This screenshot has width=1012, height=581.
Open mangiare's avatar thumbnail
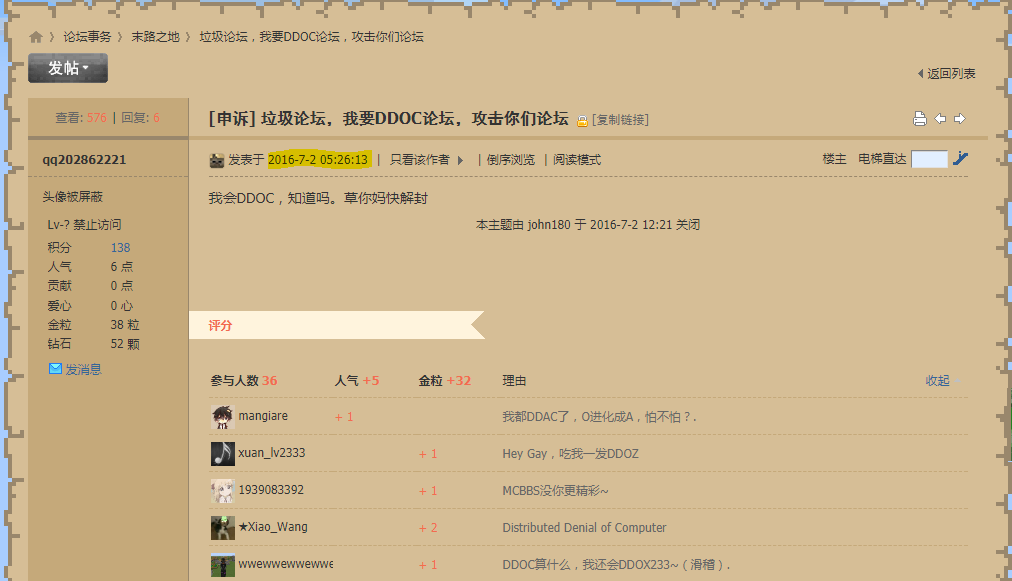click(x=223, y=417)
